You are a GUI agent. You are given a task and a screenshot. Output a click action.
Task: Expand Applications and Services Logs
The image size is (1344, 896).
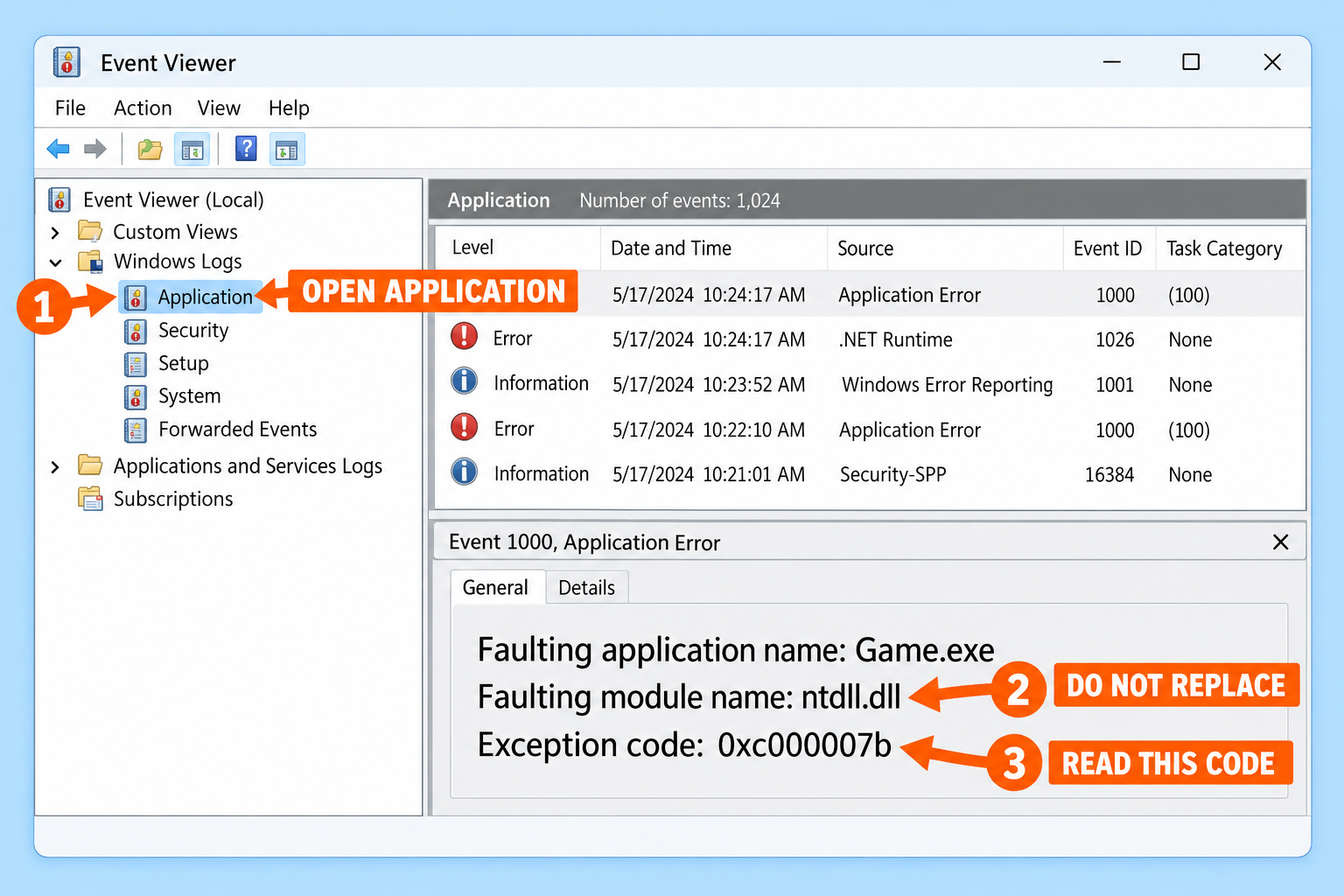[x=55, y=467]
